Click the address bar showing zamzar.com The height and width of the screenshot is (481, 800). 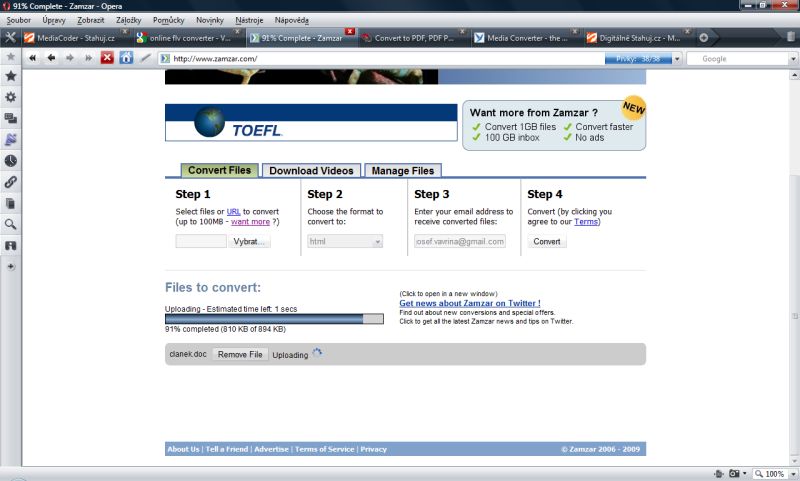pos(383,59)
